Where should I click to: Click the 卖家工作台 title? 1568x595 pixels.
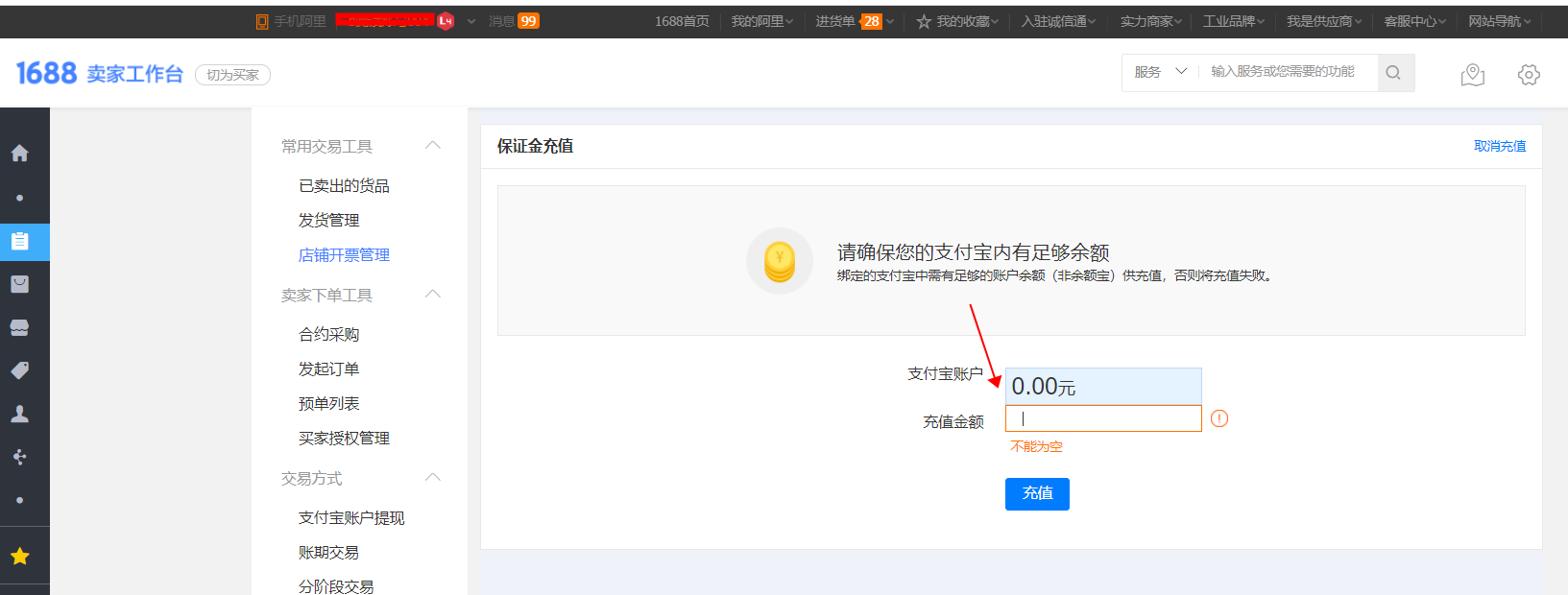(x=134, y=74)
